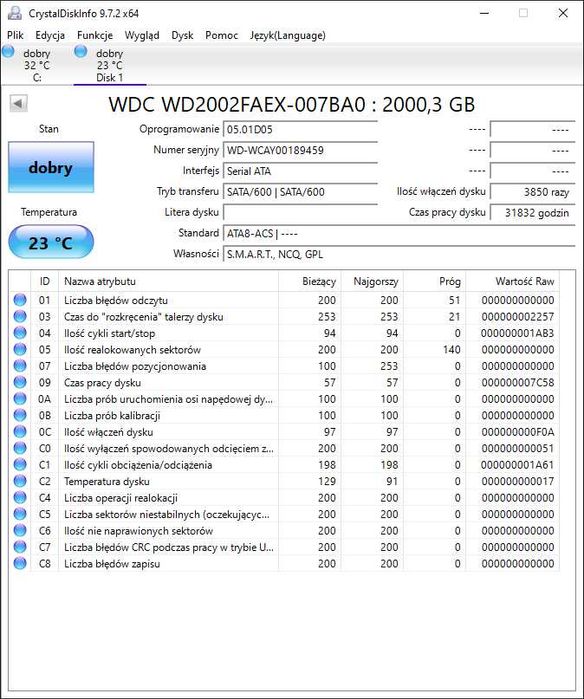Click the blue status icon above C: drive
584x699 pixels.
click(8, 52)
